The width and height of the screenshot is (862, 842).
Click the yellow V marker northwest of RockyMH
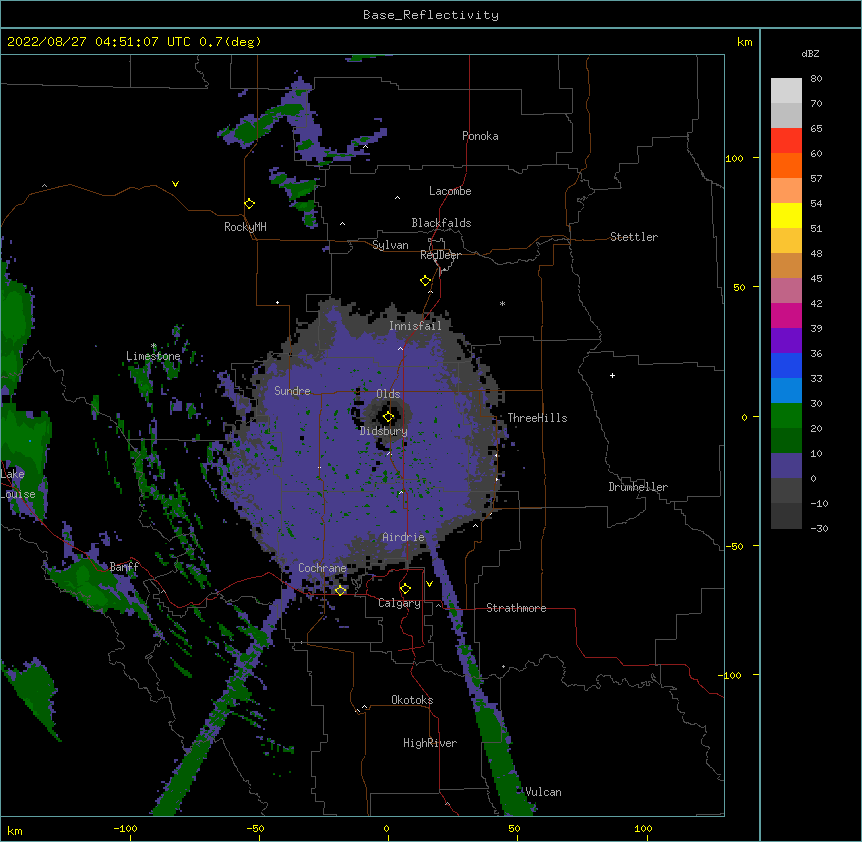coord(175,184)
